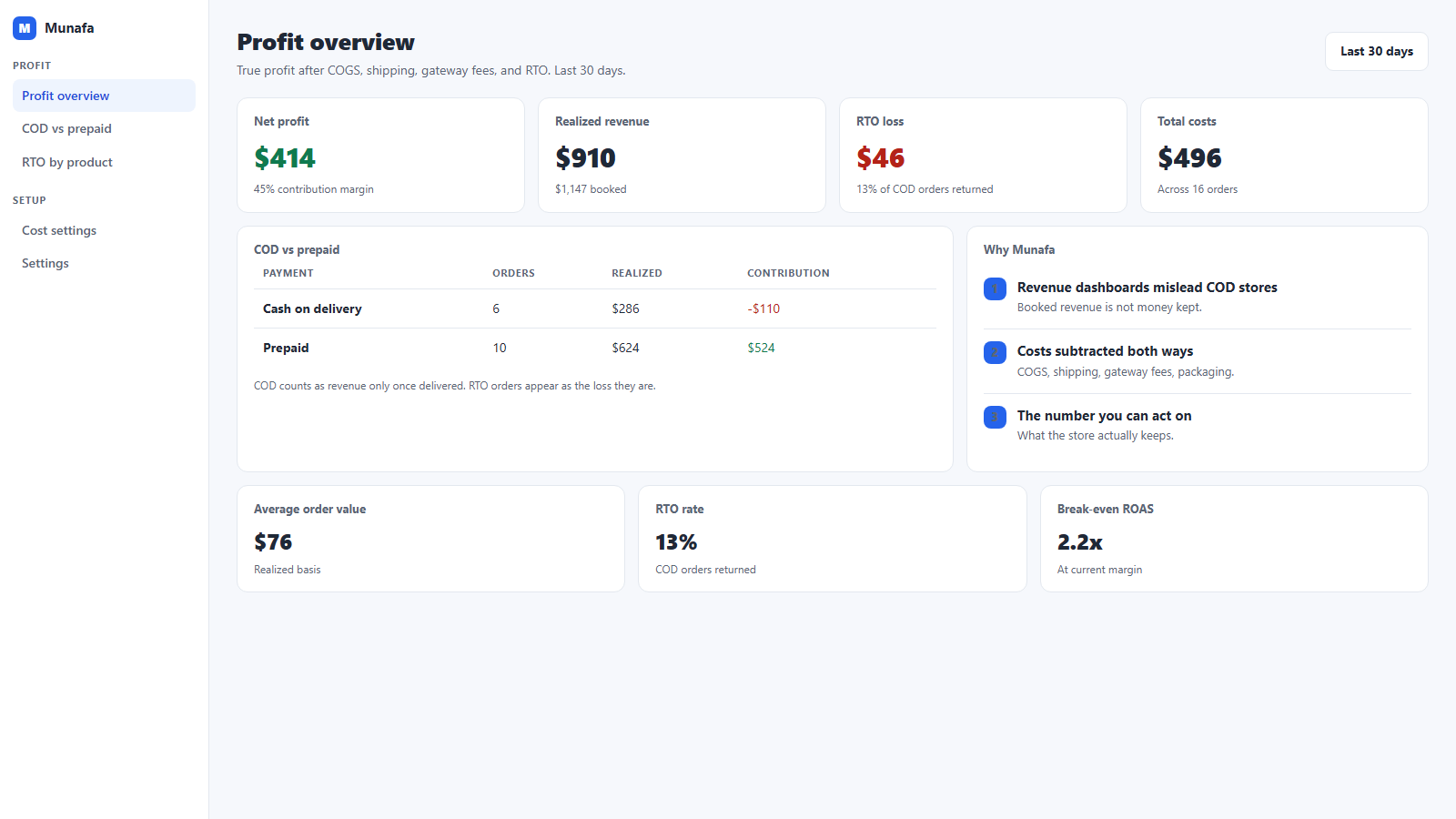
Task: Open Settings in the sidebar
Action: click(104, 263)
